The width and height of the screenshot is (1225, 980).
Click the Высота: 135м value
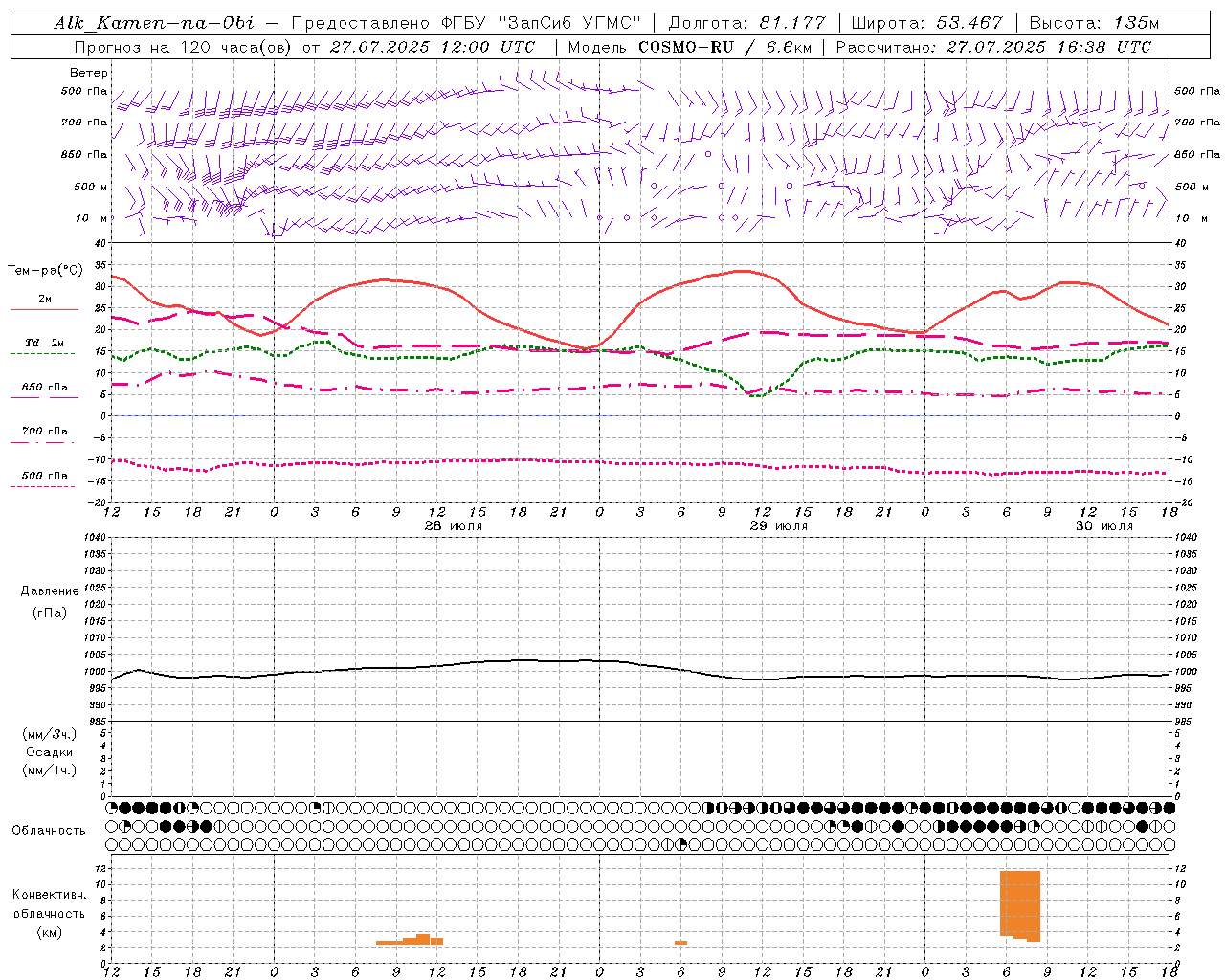(1095, 23)
